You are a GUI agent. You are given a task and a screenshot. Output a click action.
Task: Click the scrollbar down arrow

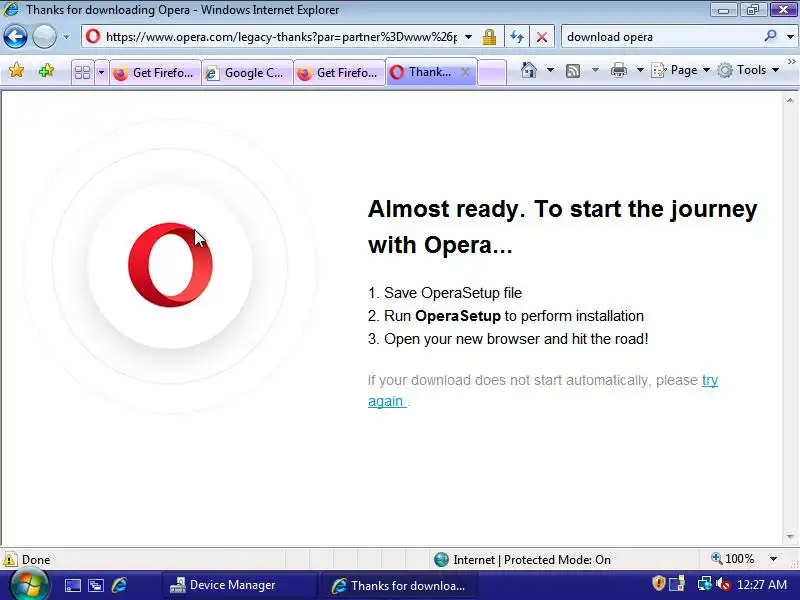[x=790, y=536]
